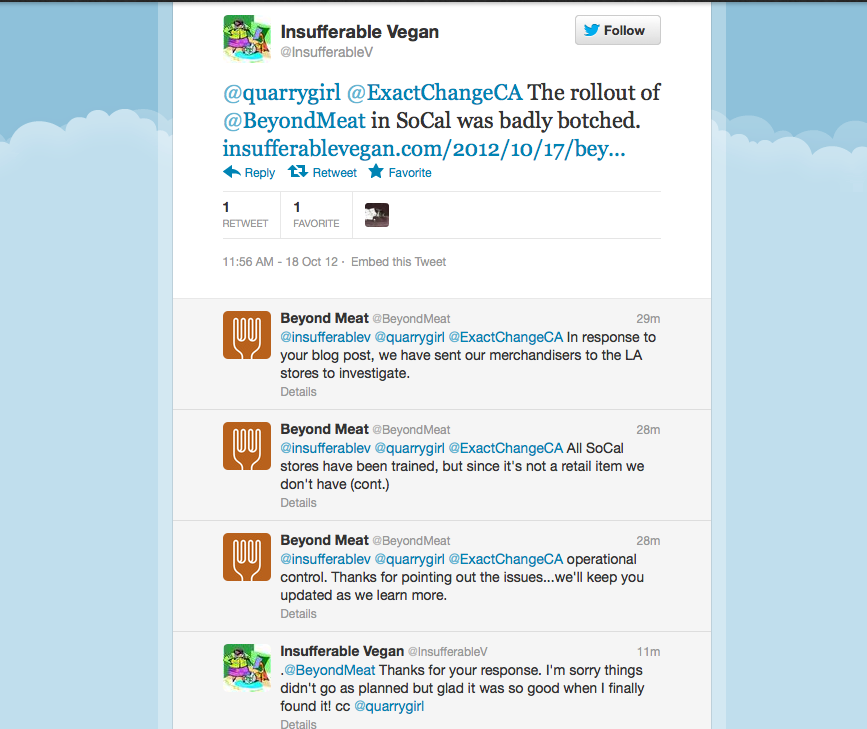Expand Details under the SoCal stores reply
867x729 pixels.
(x=298, y=503)
